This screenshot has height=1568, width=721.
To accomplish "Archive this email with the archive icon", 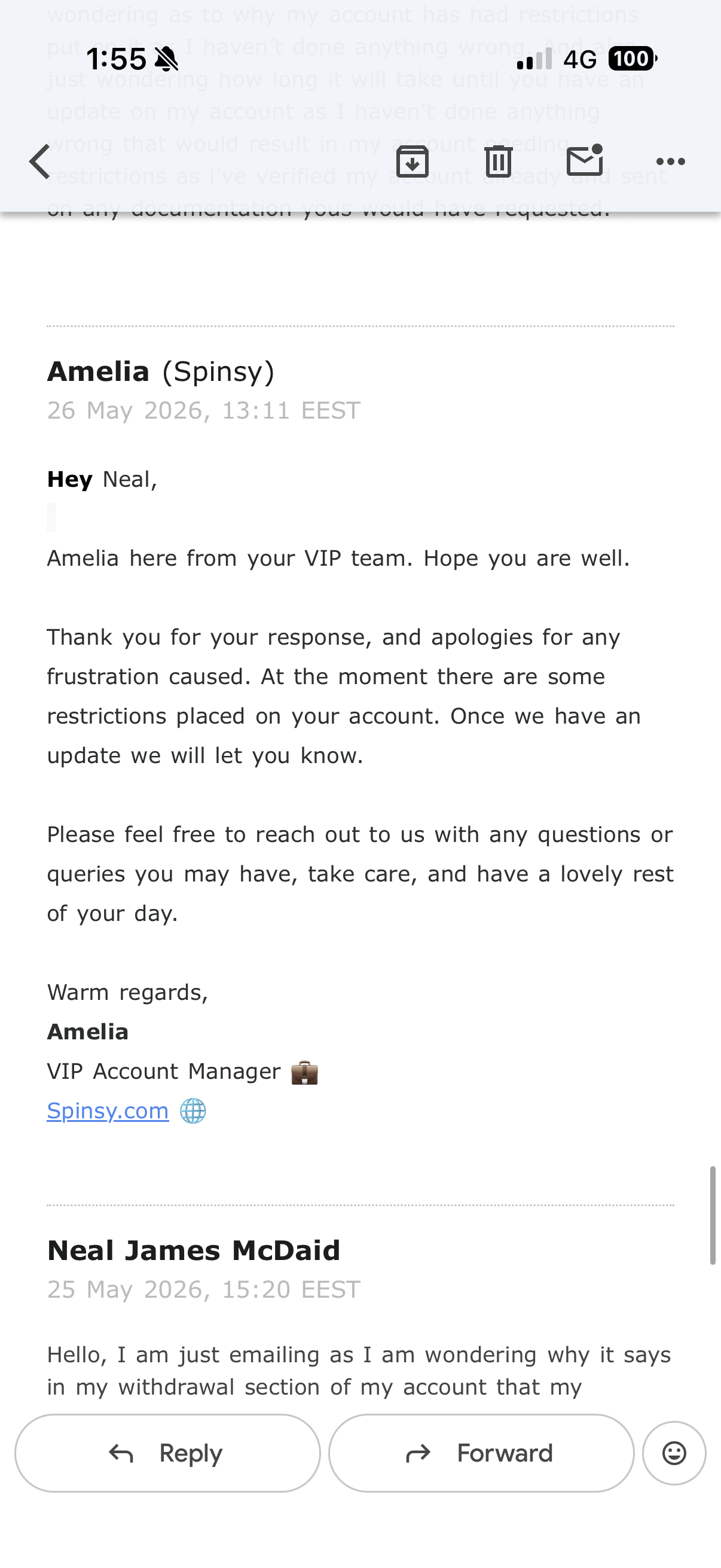I will (x=413, y=161).
